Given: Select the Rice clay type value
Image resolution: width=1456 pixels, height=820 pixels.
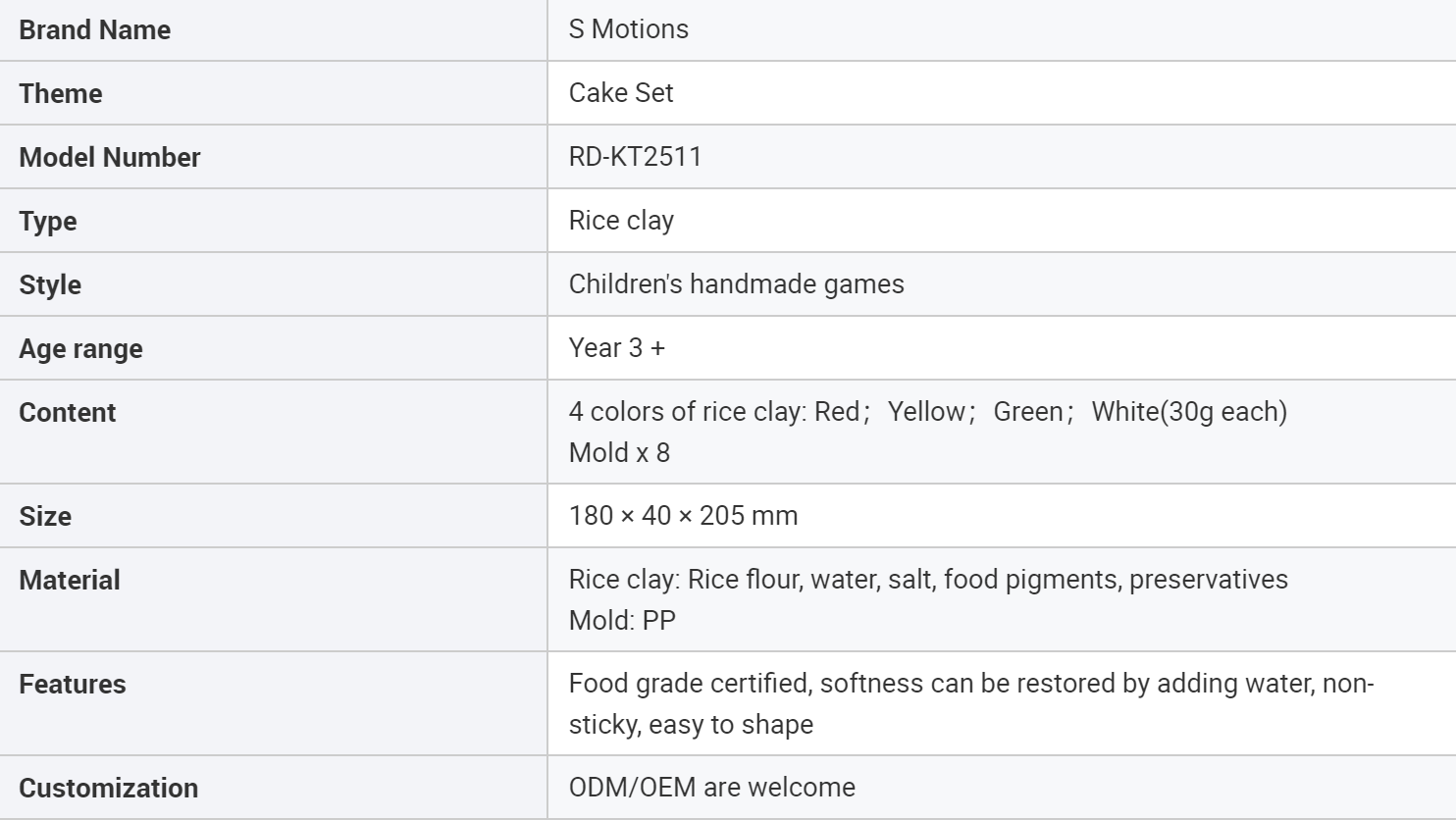Looking at the screenshot, I should point(621,221).
